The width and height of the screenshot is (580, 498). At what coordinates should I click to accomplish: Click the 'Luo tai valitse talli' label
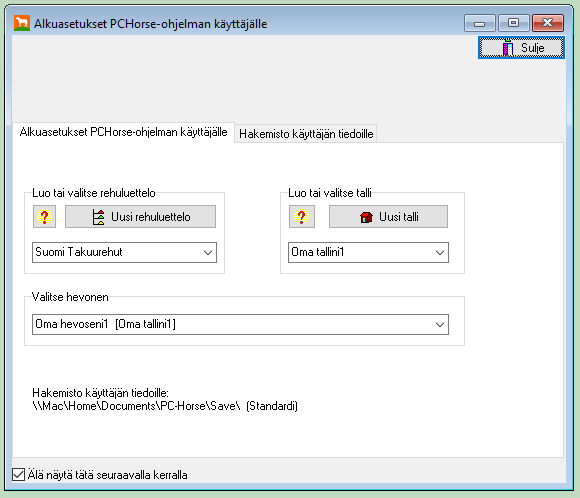click(x=330, y=193)
